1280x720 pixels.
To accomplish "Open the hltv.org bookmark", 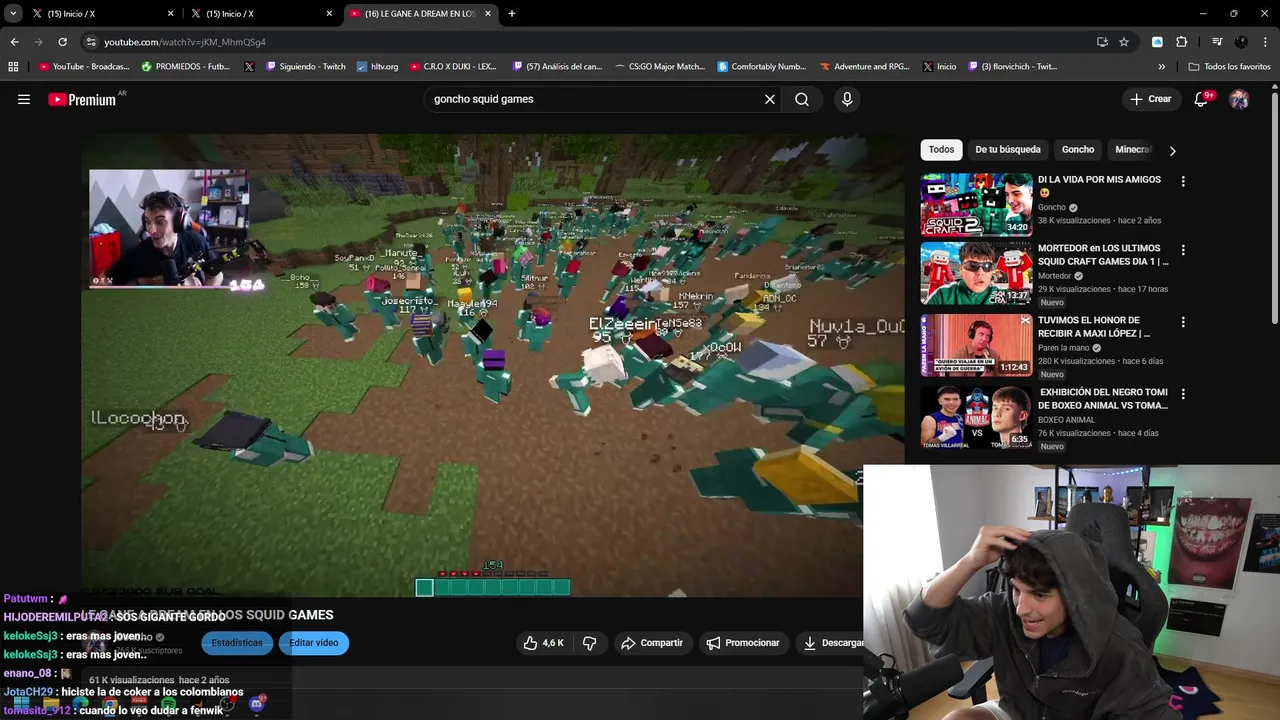I will [x=377, y=67].
